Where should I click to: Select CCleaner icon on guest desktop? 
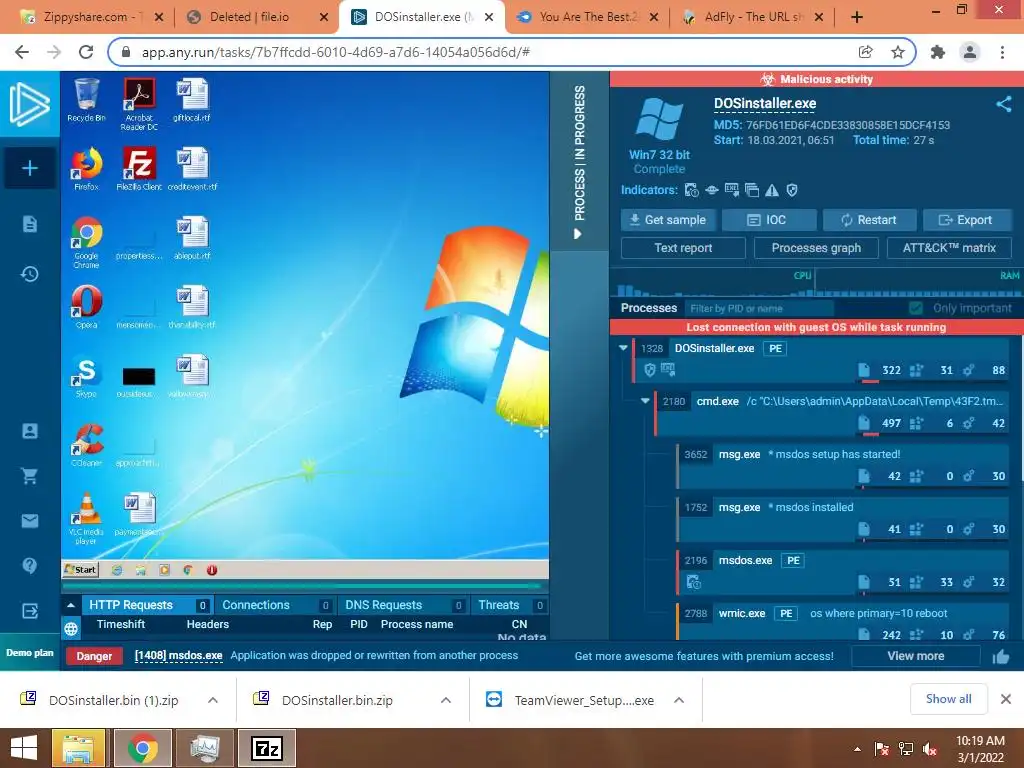86,445
